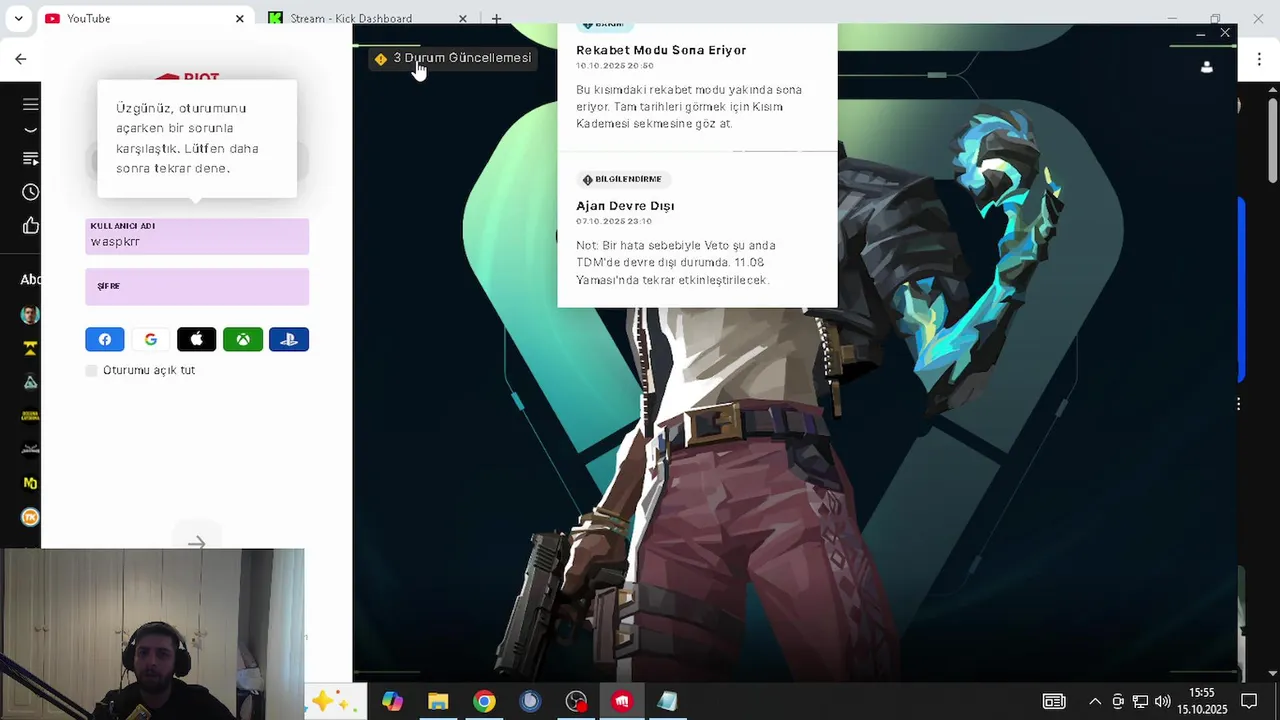Viewport: 1280px width, 720px height.
Task: Sign in with PlayStation button
Action: tap(289, 339)
